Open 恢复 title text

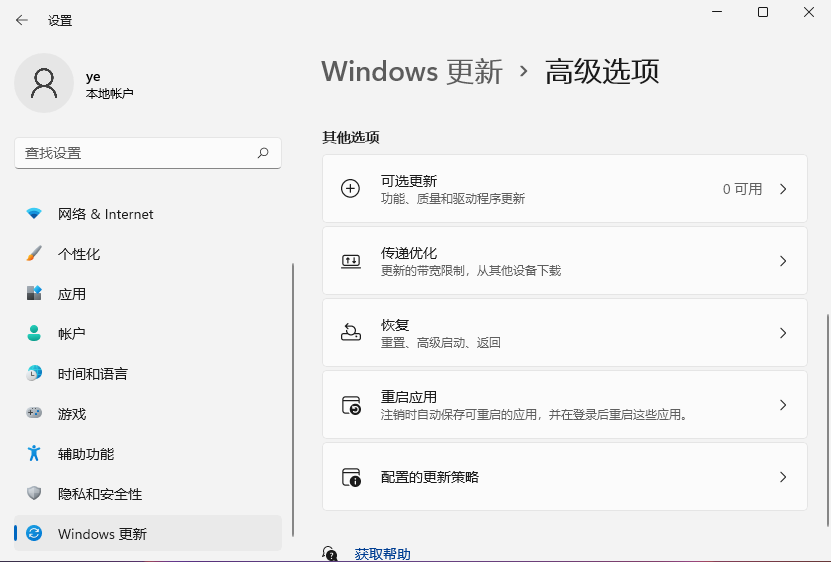click(x=395, y=324)
